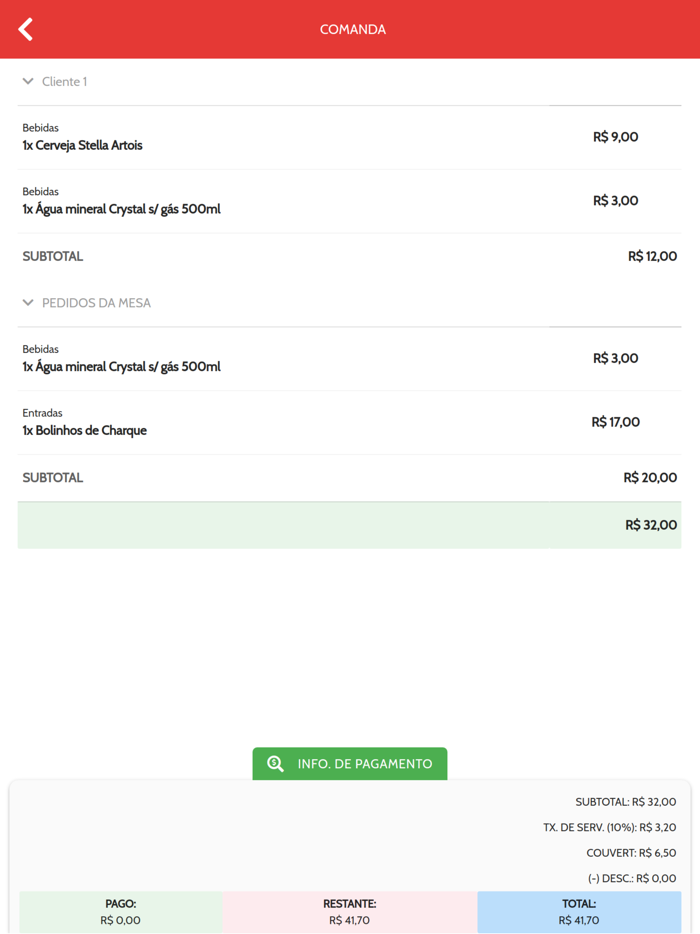Click the PEDIDOS DA MESA header label
The height and width of the screenshot is (934, 700).
pos(96,303)
